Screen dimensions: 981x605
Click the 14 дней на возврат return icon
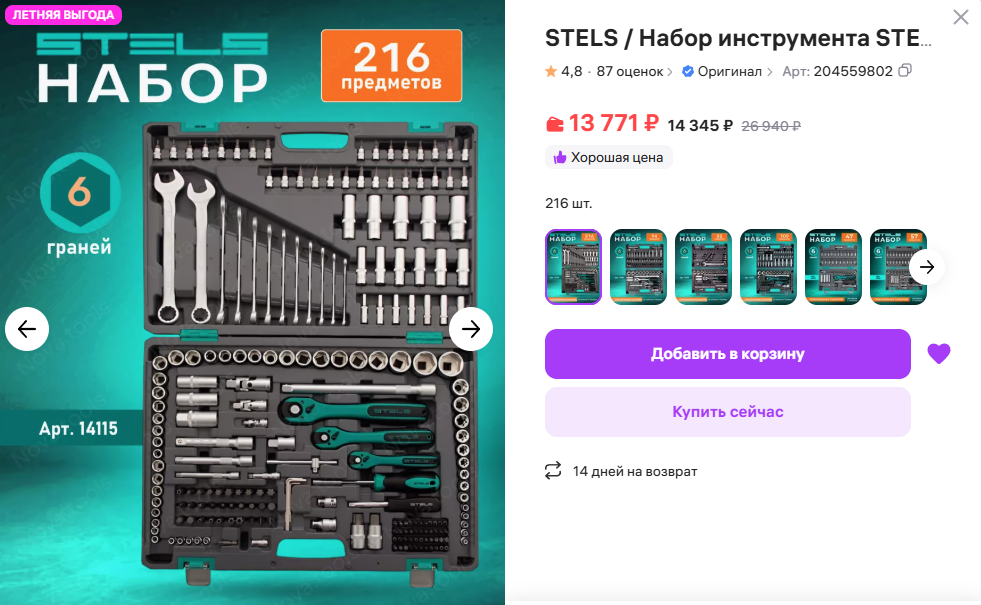(x=553, y=470)
